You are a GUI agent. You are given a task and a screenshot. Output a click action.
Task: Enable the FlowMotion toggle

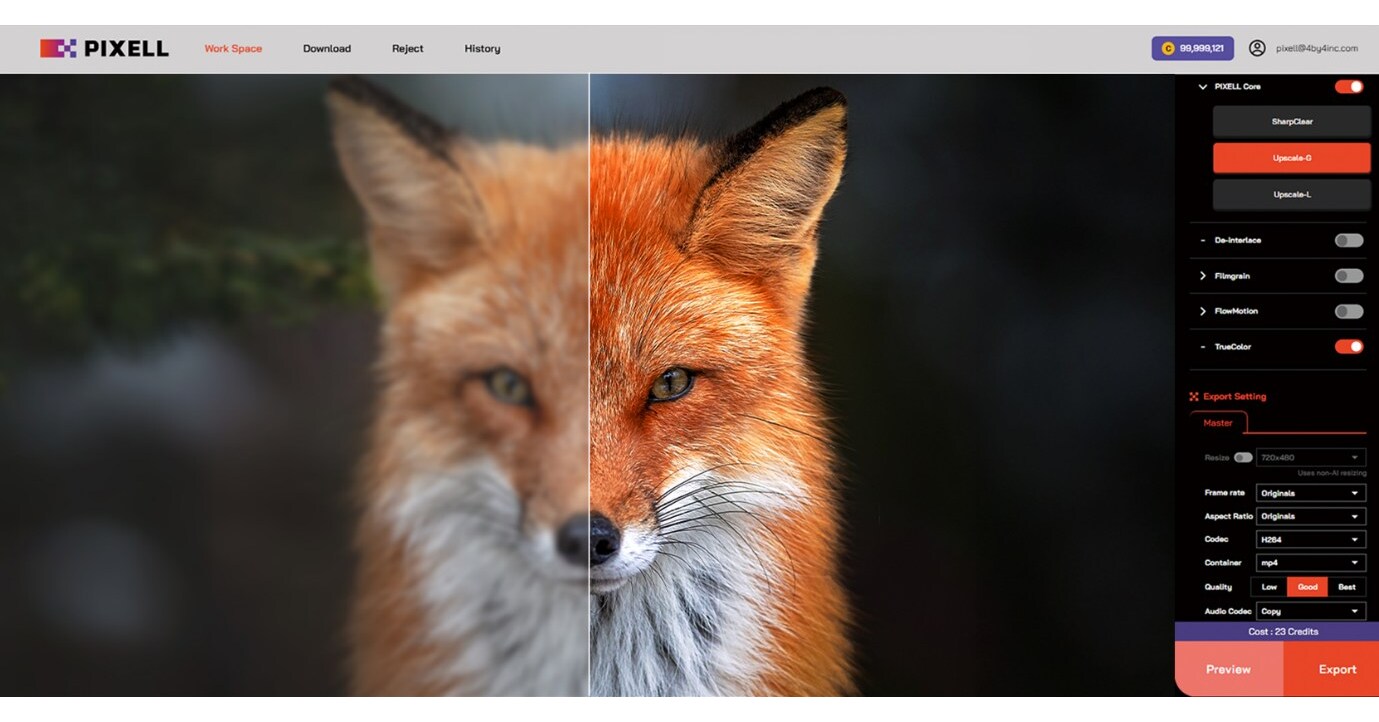1348,311
